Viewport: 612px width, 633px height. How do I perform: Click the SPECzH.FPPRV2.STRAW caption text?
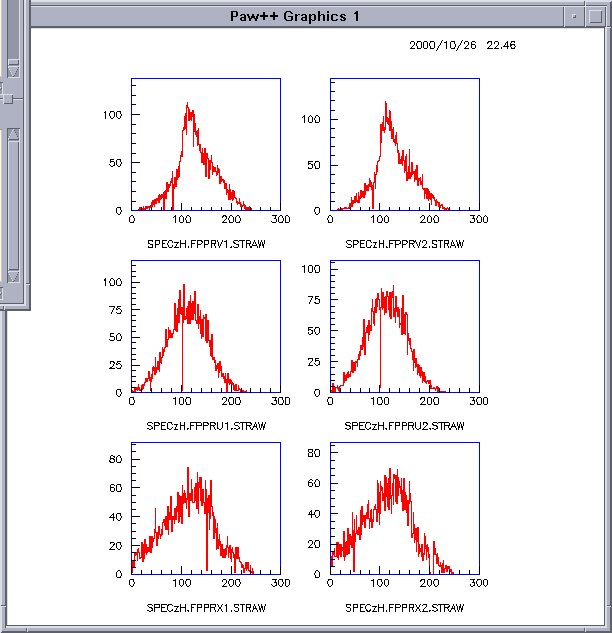405,244
